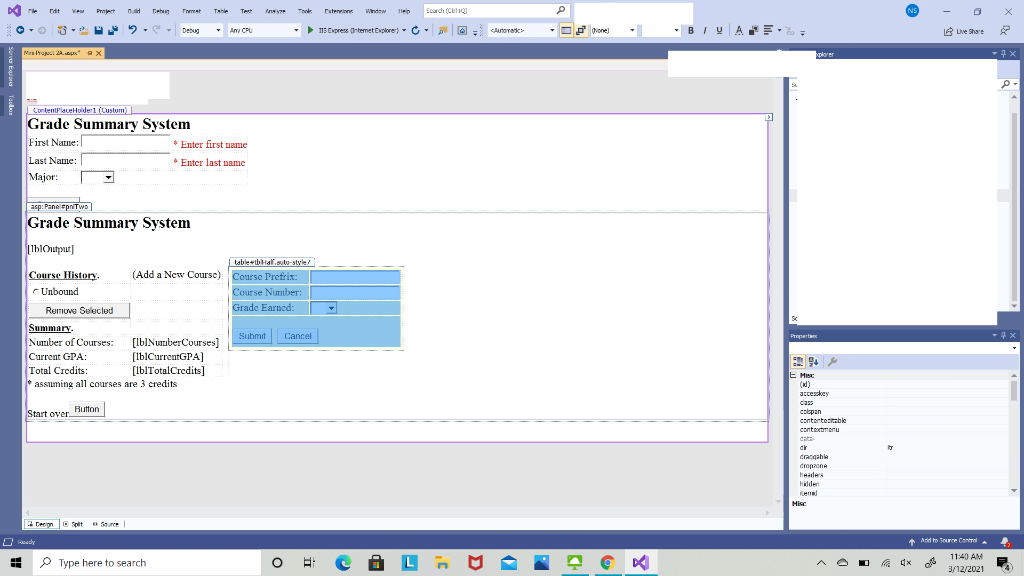Open the File menu
The height and width of the screenshot is (576, 1024).
(33, 11)
